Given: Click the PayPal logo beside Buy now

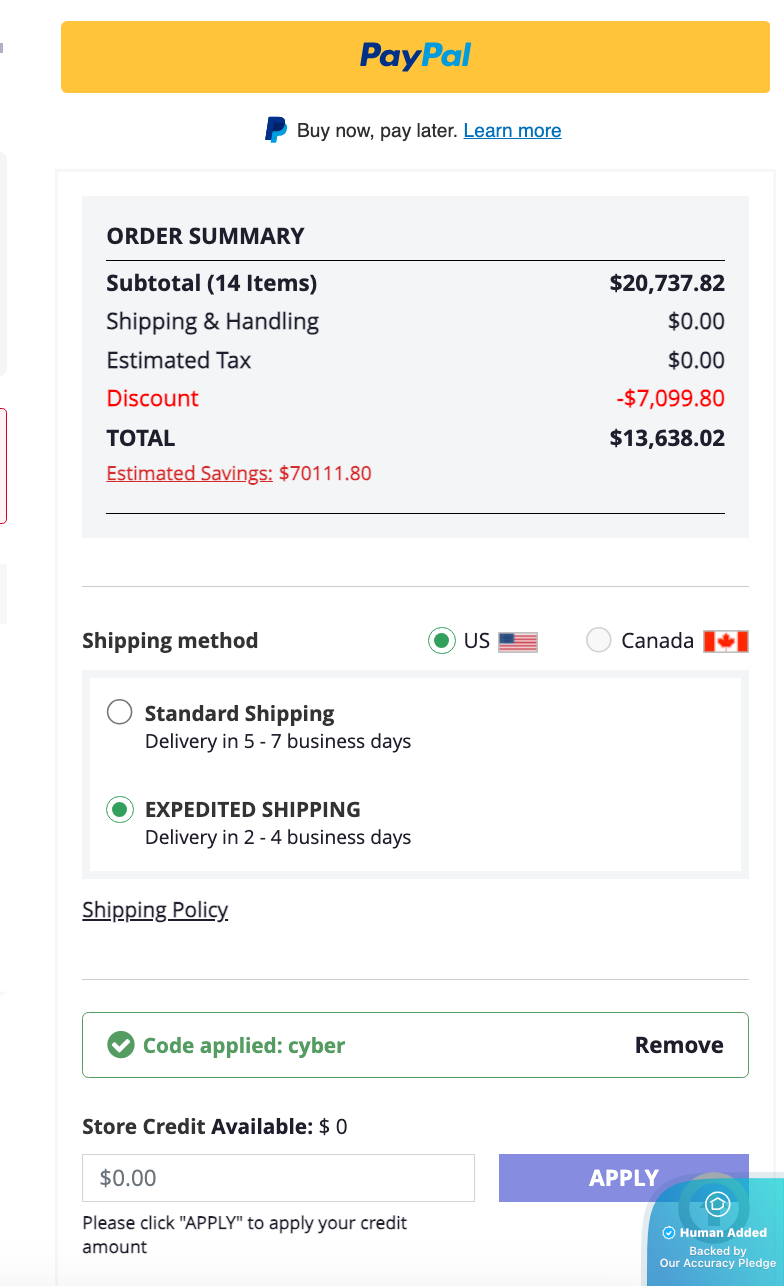Looking at the screenshot, I should [276, 130].
